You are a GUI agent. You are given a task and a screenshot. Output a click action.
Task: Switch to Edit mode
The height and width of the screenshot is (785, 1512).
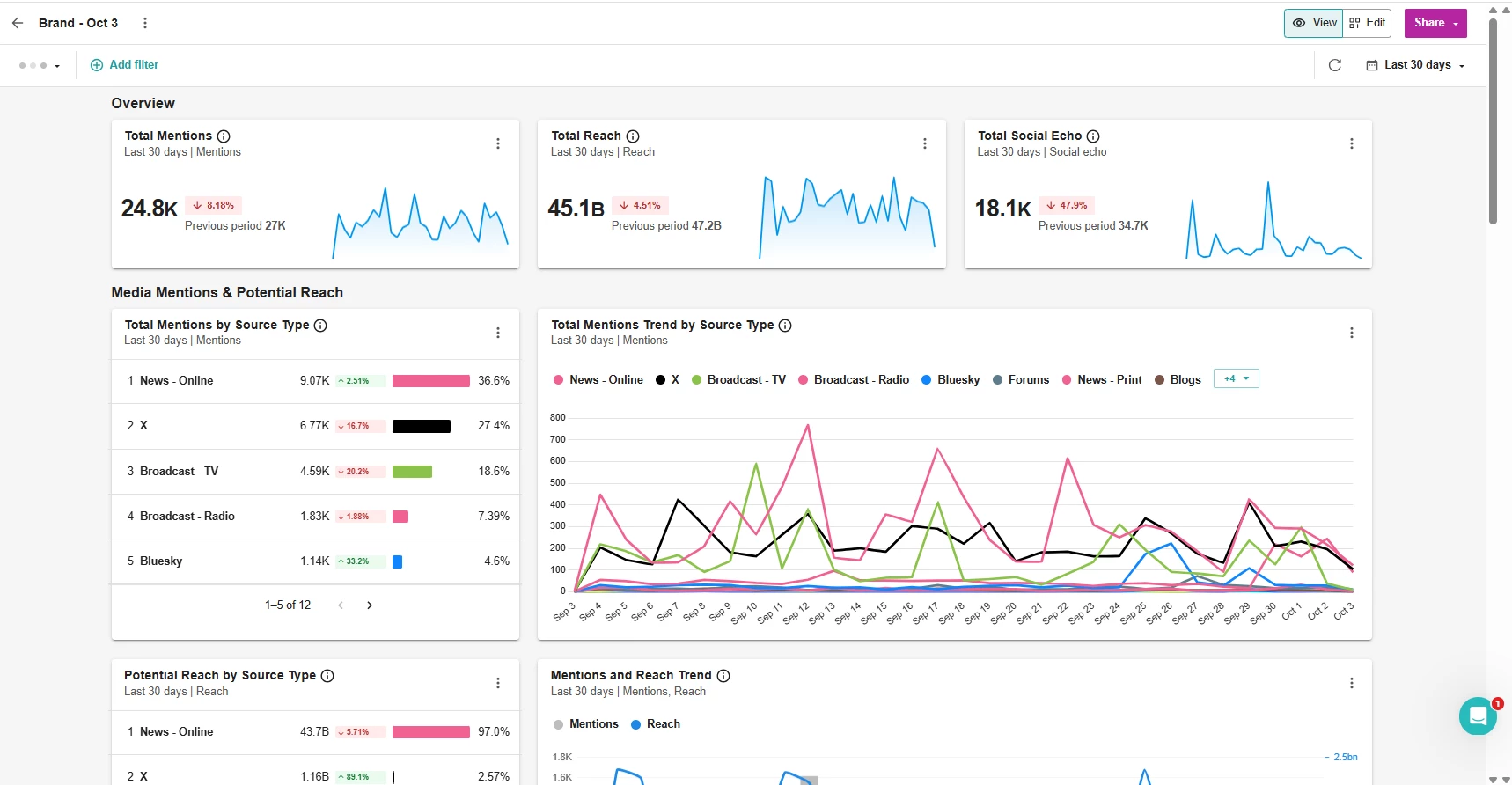(x=1368, y=23)
